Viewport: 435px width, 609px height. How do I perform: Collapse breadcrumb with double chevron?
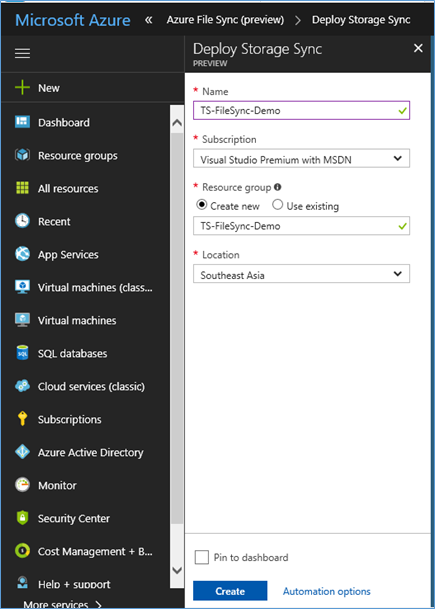(148, 19)
